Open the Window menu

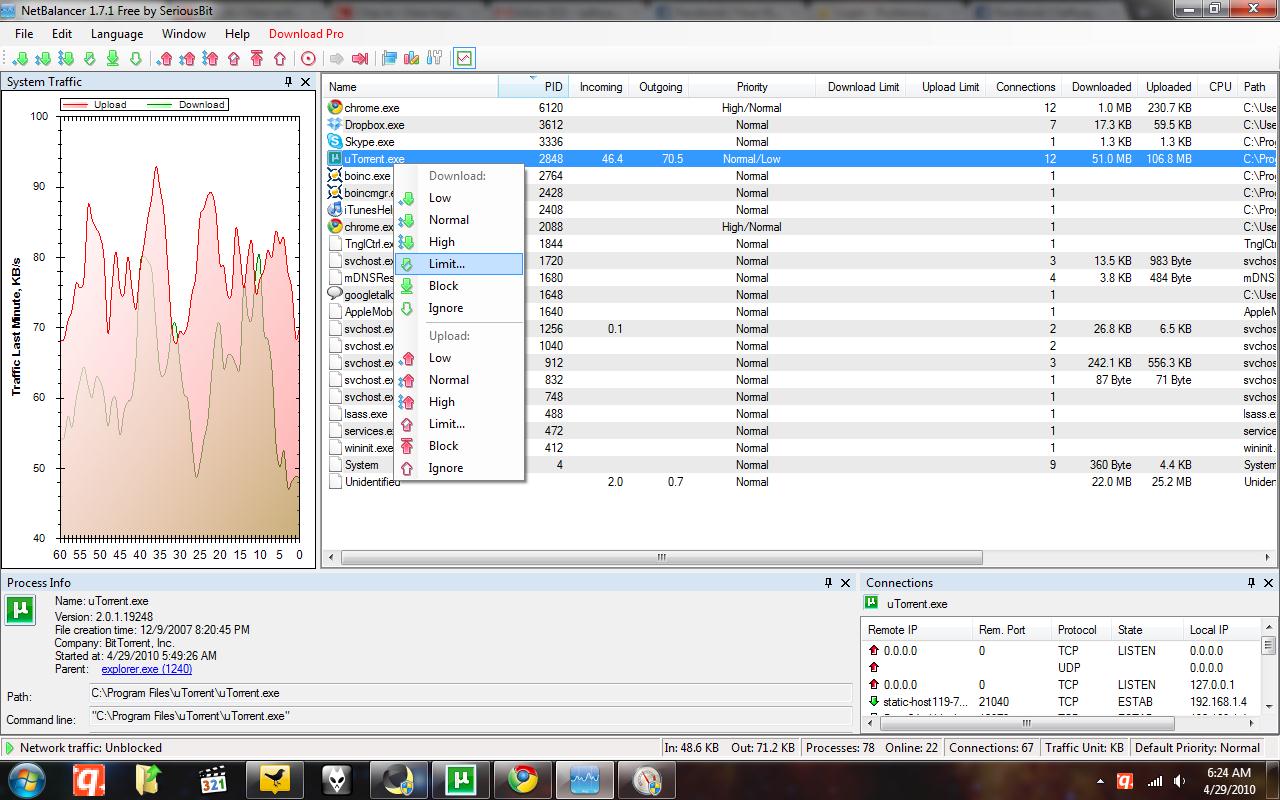(184, 34)
